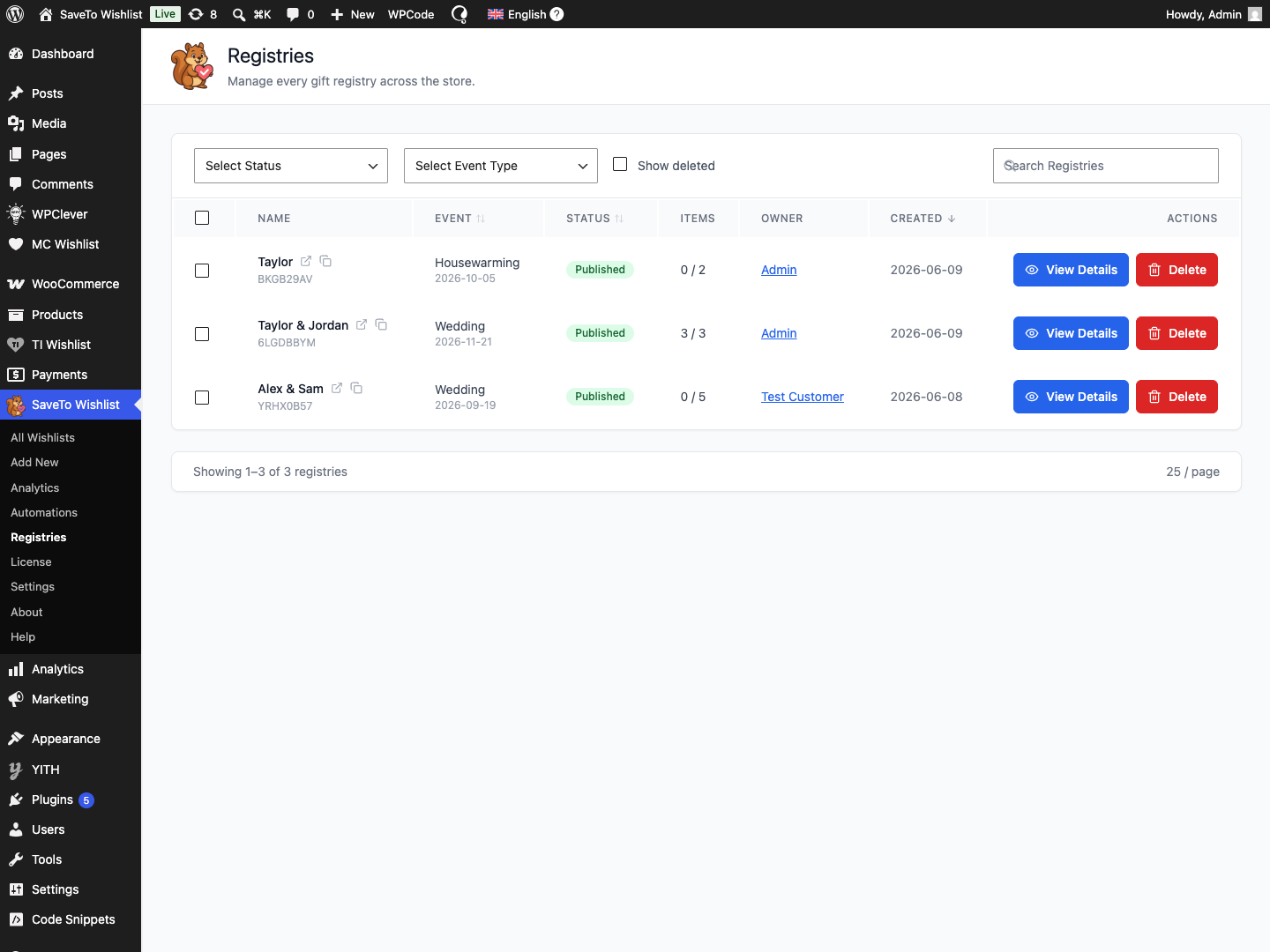Open WooCommerce in the sidebar

(x=71, y=284)
